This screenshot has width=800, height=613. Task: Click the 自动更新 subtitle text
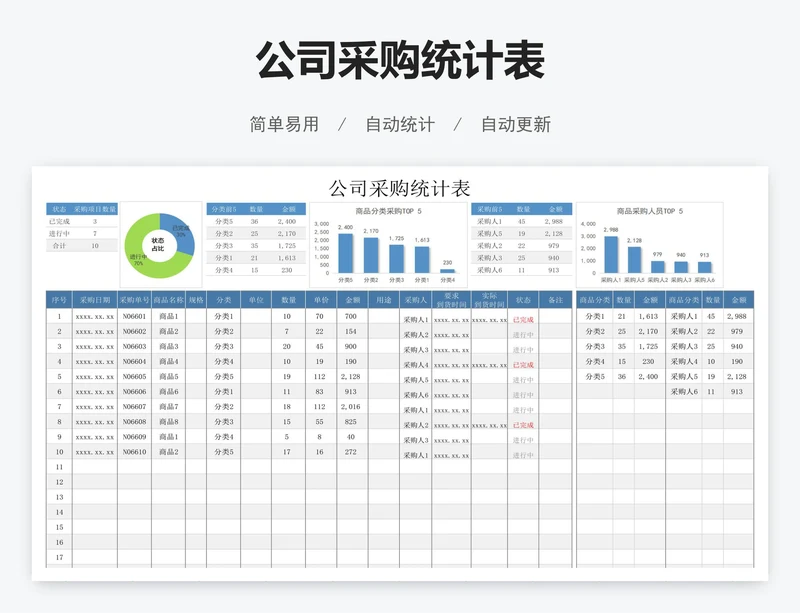point(516,125)
